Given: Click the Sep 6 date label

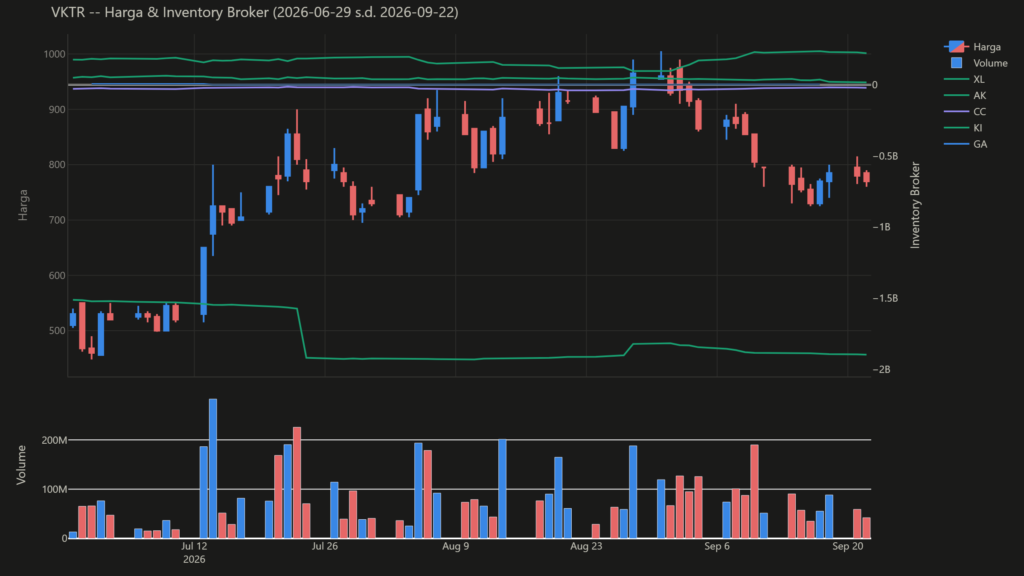Looking at the screenshot, I should [x=716, y=547].
